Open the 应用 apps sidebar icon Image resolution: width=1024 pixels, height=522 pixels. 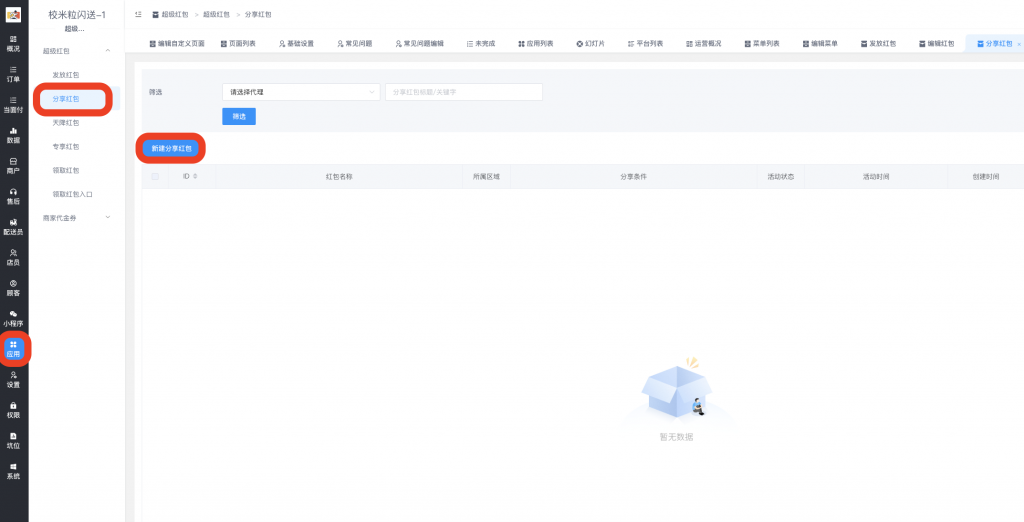pyautogui.click(x=13, y=349)
